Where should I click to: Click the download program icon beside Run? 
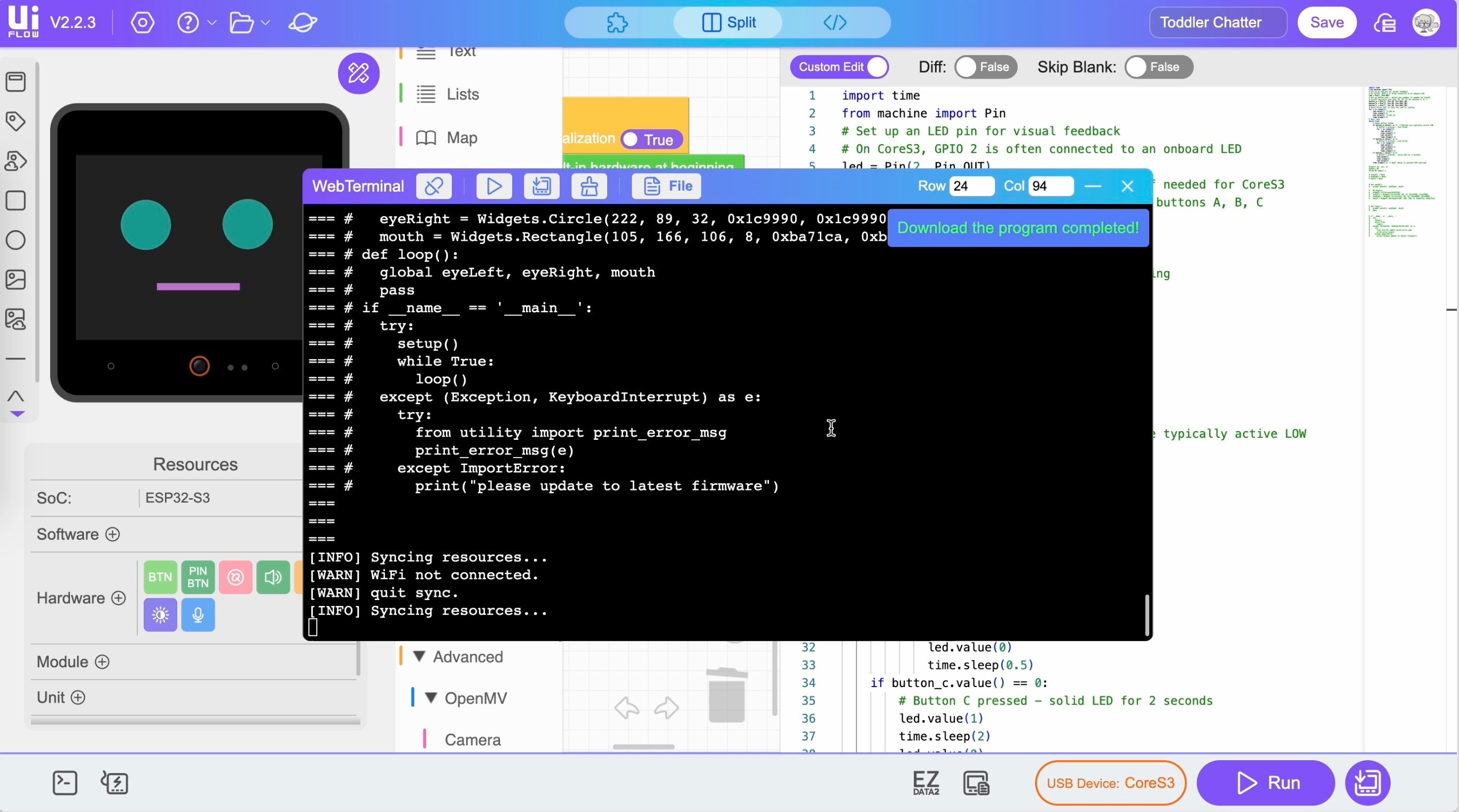[1367, 783]
